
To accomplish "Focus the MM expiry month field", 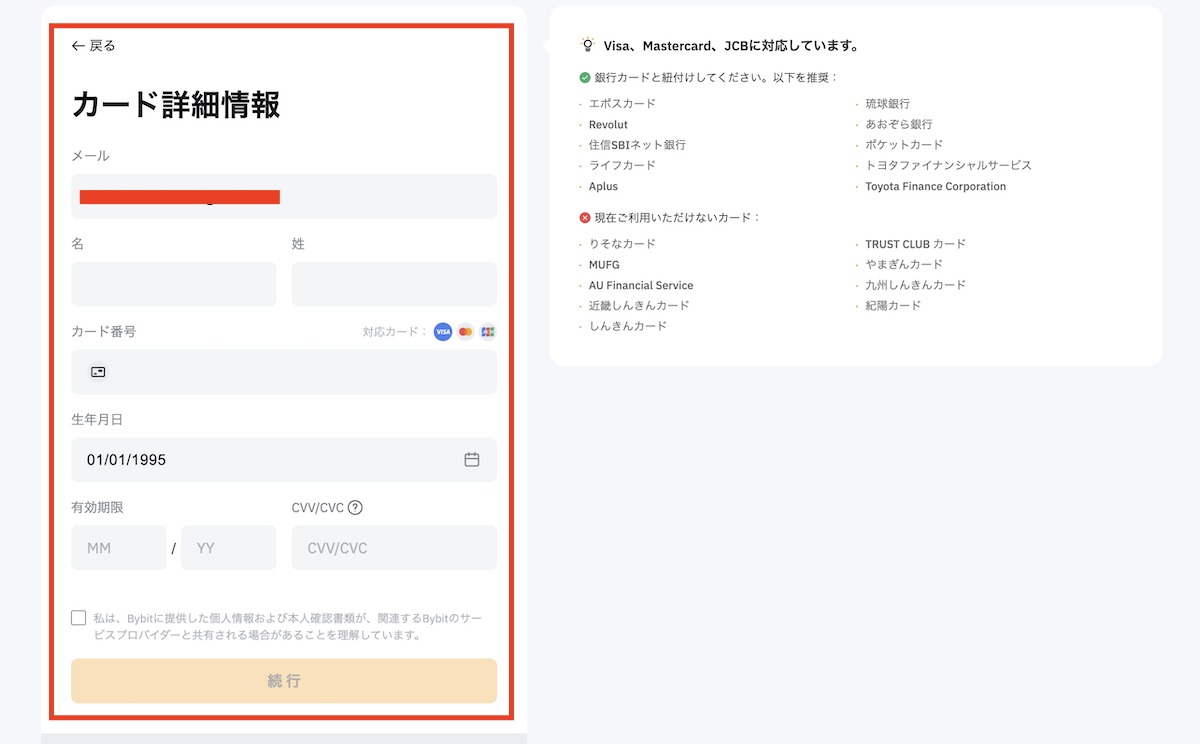I will pos(119,548).
